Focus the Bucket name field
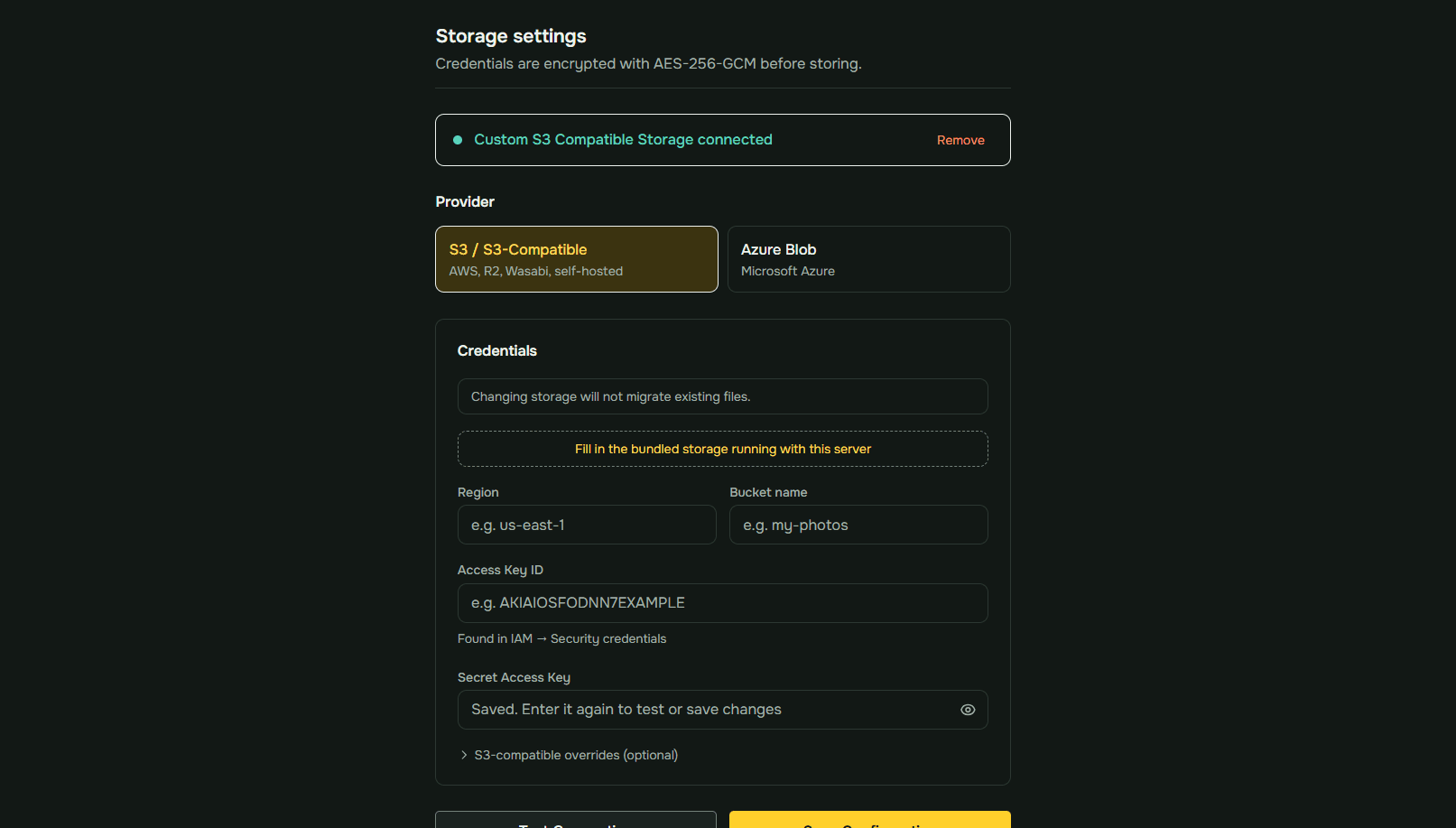The height and width of the screenshot is (828, 1456). (x=858, y=525)
